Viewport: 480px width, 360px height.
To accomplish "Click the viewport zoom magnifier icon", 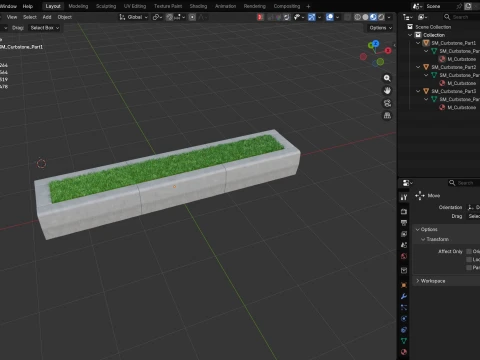I will click(387, 78).
